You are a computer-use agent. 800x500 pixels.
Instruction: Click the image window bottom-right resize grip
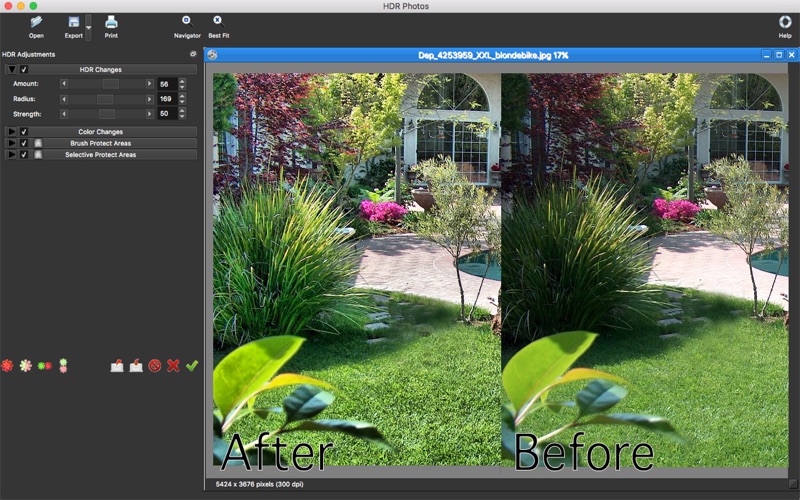(x=793, y=484)
